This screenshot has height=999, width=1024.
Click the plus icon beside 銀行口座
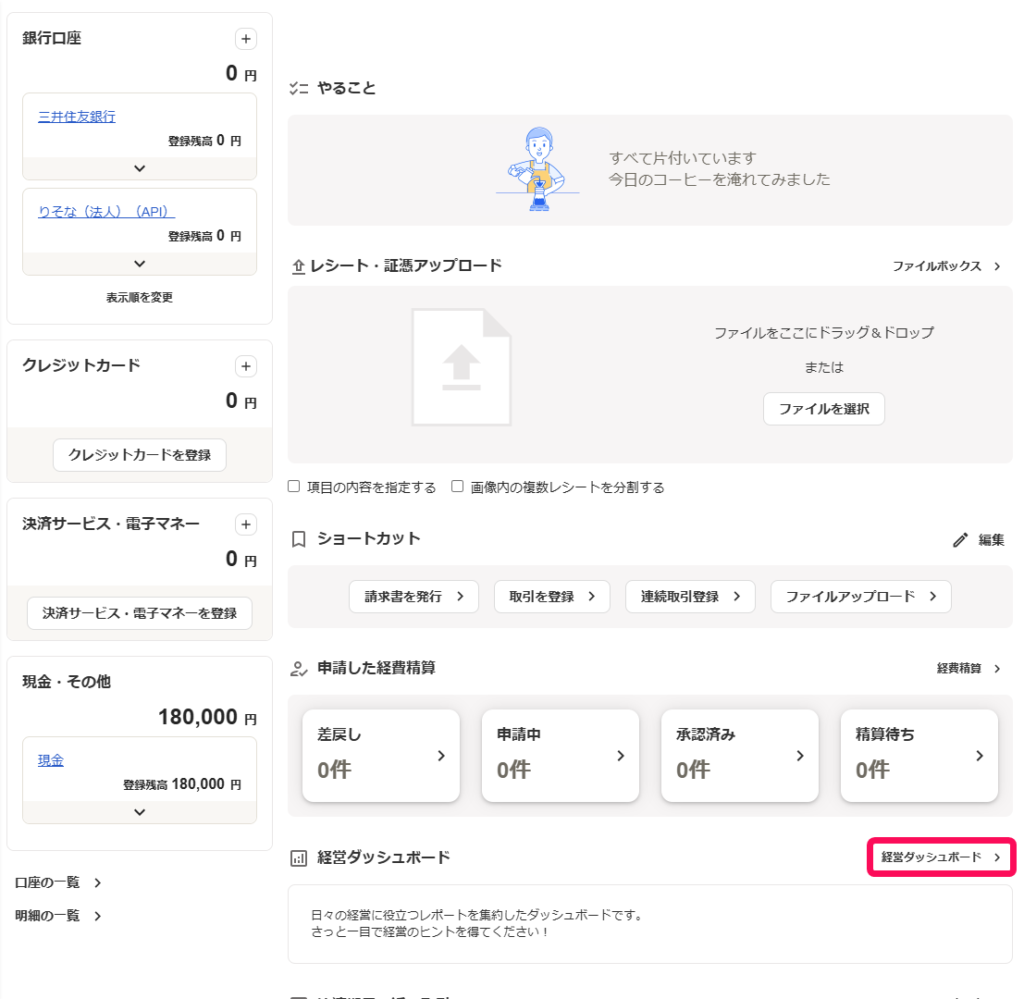[x=245, y=39]
